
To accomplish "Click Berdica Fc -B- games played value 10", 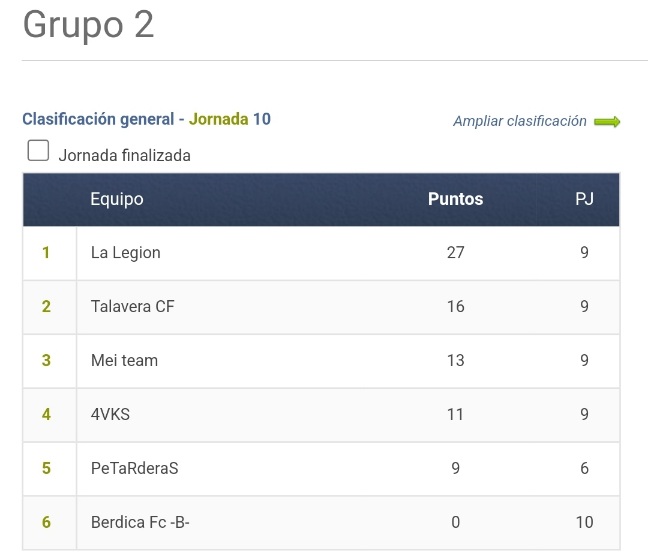I will click(x=584, y=523).
